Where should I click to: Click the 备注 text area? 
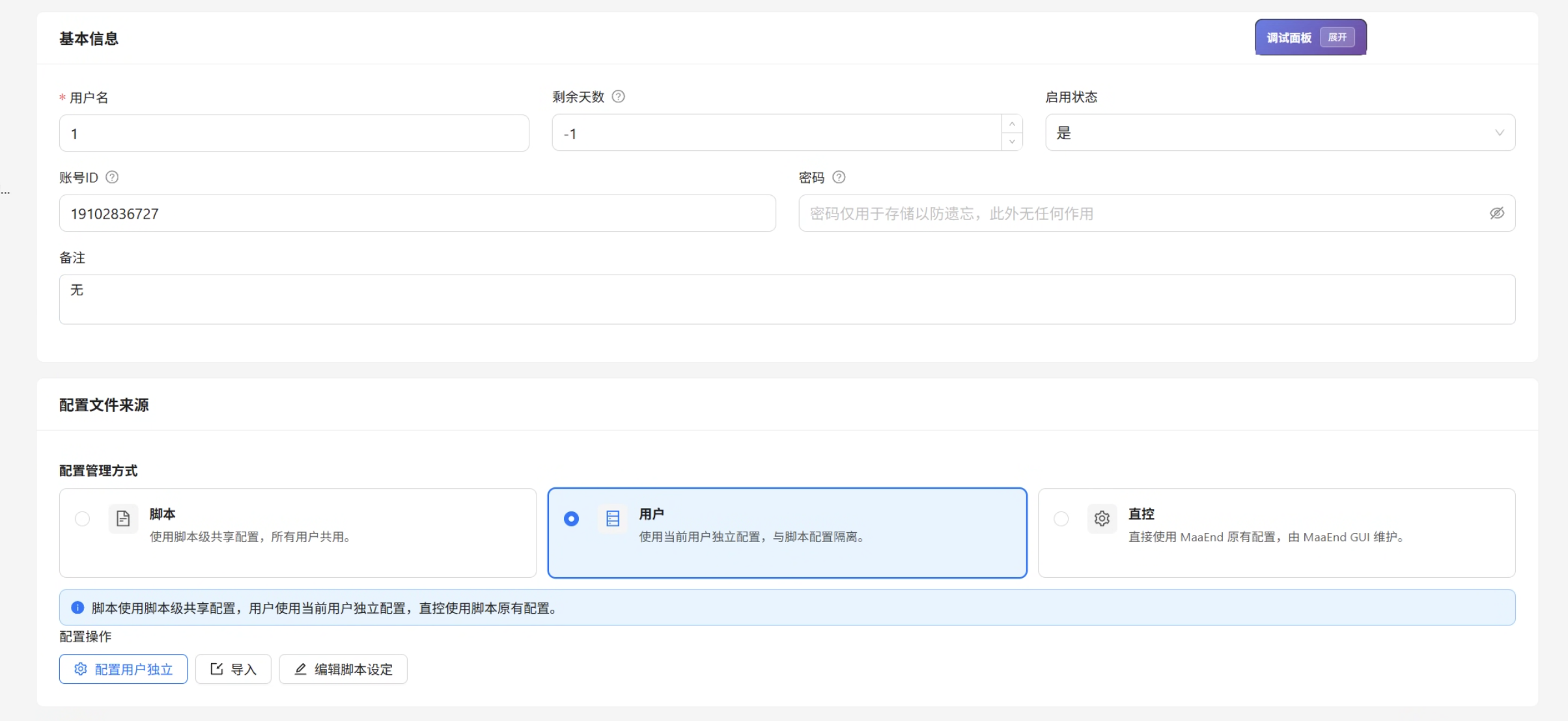click(x=787, y=299)
